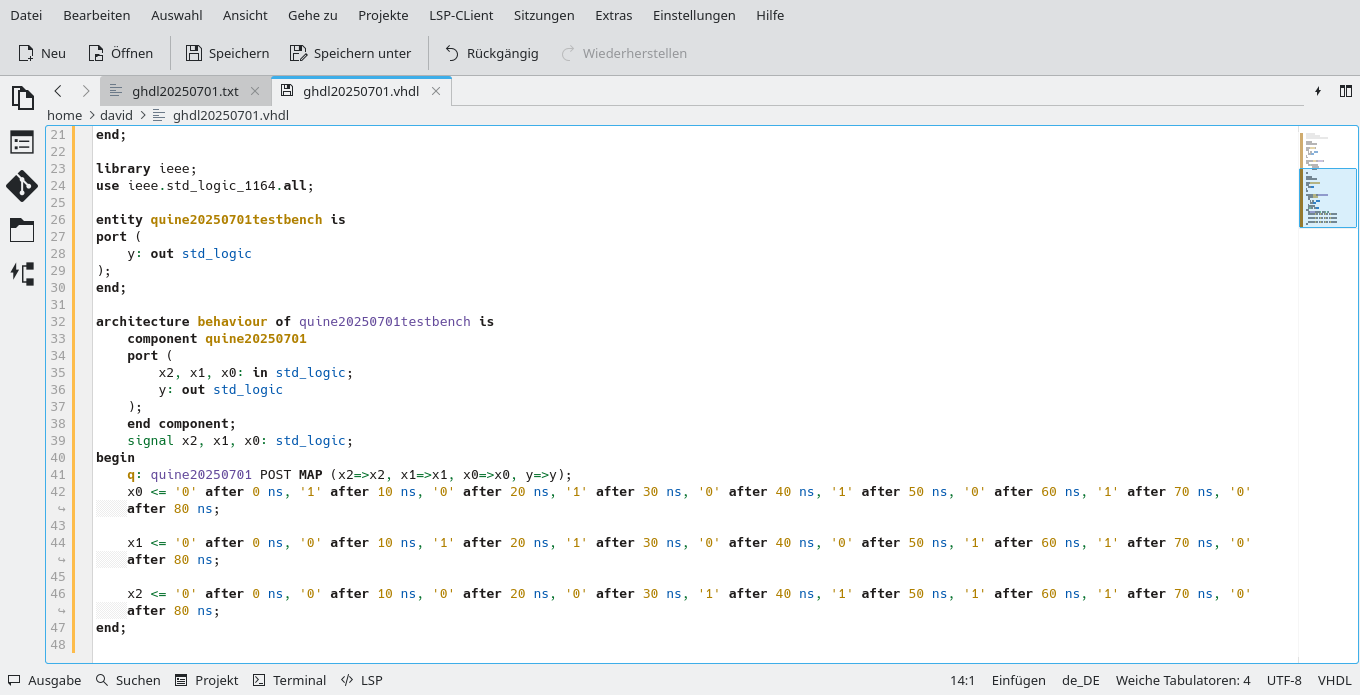
Task: Open the Weiche Tabulatoren setting in status bar
Action: (x=1183, y=680)
